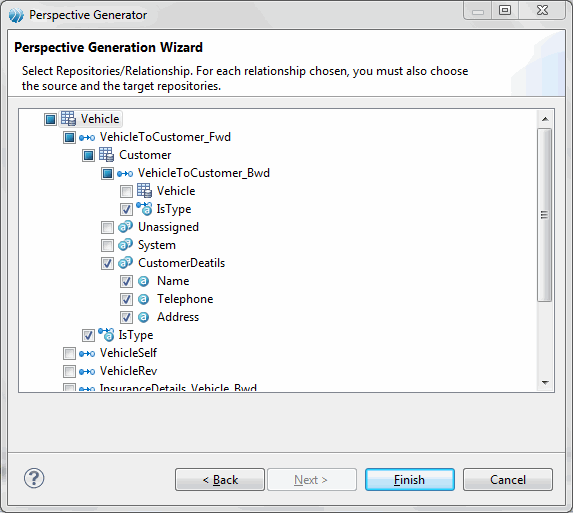
Task: Click the IsType icon beneath VehicleToCustomer_Fwd
Action: point(106,335)
